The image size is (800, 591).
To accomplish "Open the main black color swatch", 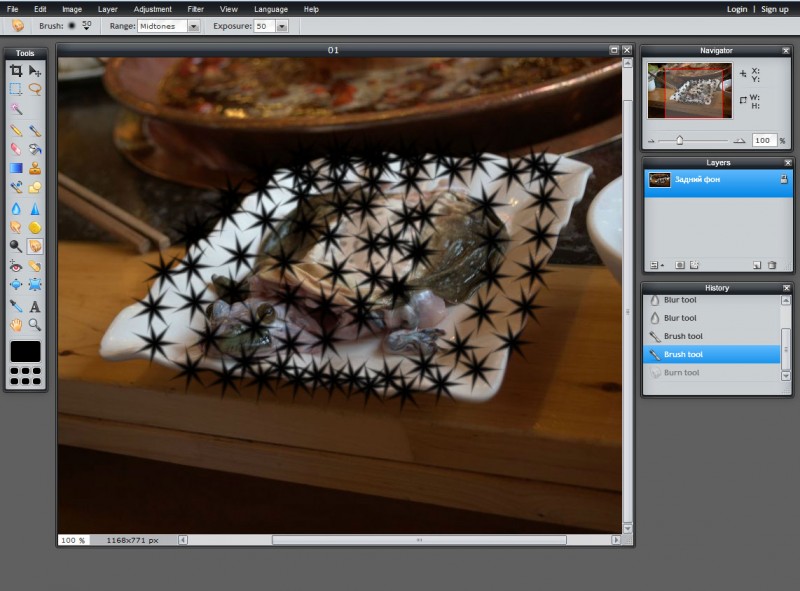I will pyautogui.click(x=26, y=352).
